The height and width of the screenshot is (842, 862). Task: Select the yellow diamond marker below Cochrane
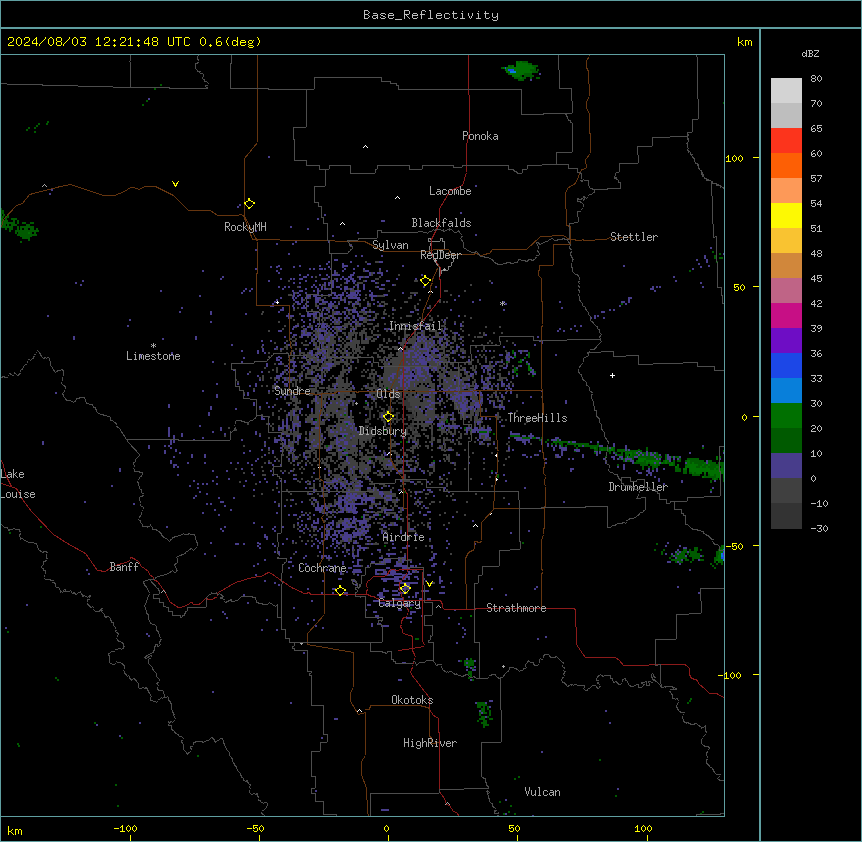pos(340,591)
